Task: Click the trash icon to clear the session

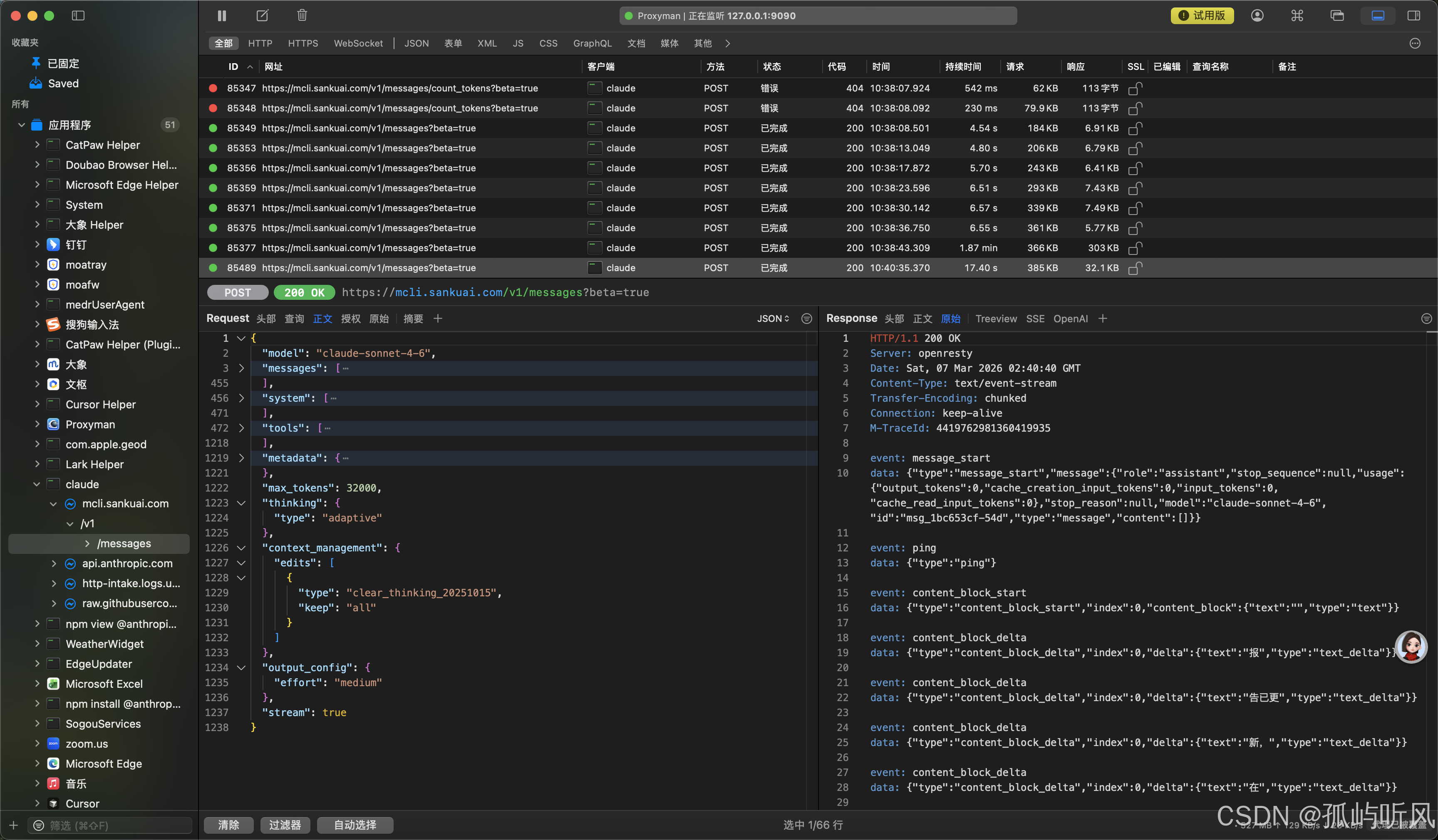Action: point(302,15)
